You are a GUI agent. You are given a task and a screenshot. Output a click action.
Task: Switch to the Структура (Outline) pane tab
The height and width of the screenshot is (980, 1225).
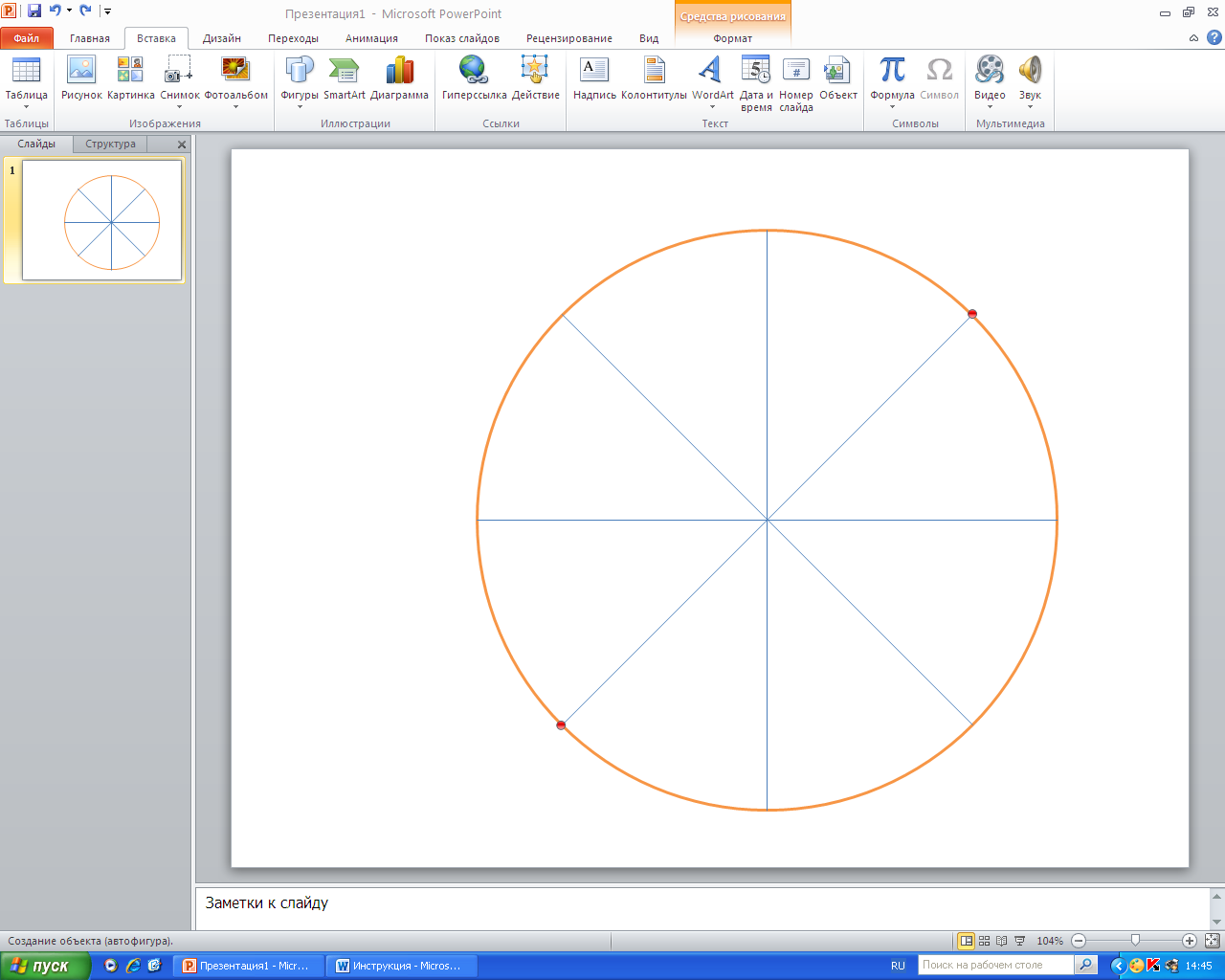[110, 144]
